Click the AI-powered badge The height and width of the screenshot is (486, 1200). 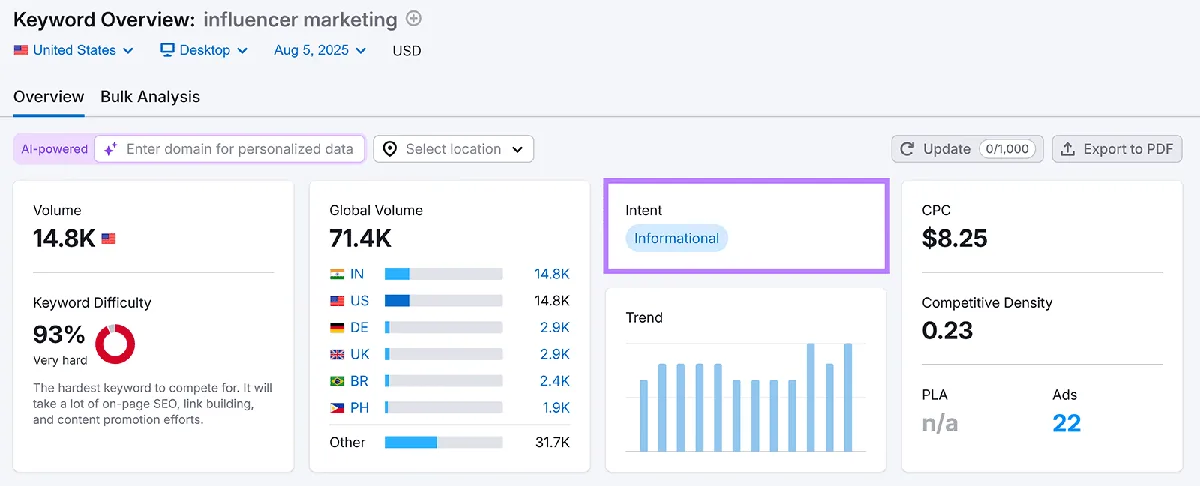[x=54, y=149]
